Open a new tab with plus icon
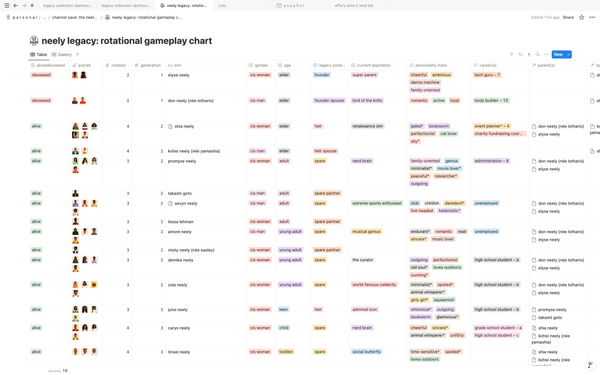Screen dimensions: 600x375 (32, 5)
